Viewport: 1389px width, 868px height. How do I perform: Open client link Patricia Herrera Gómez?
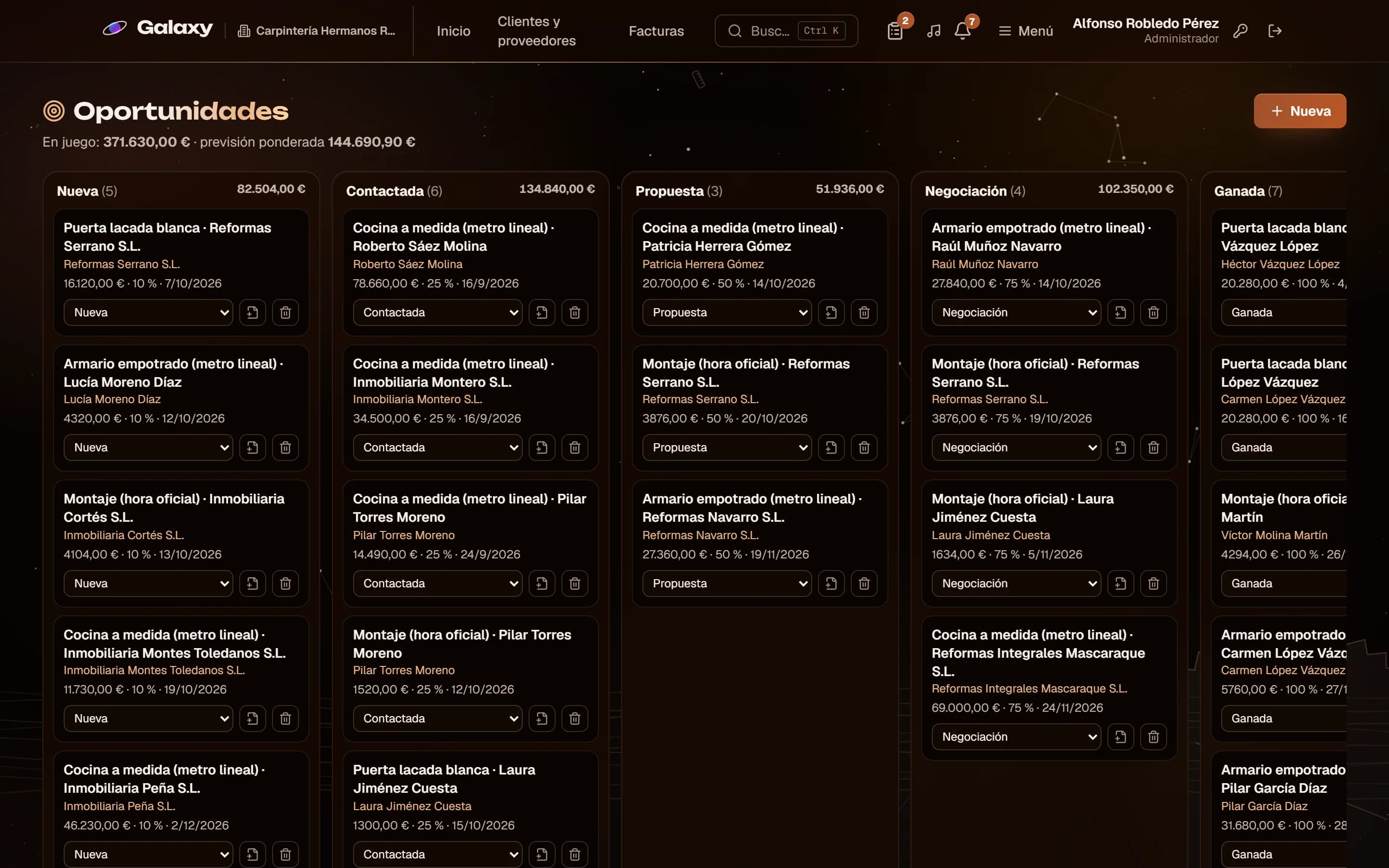coord(703,264)
